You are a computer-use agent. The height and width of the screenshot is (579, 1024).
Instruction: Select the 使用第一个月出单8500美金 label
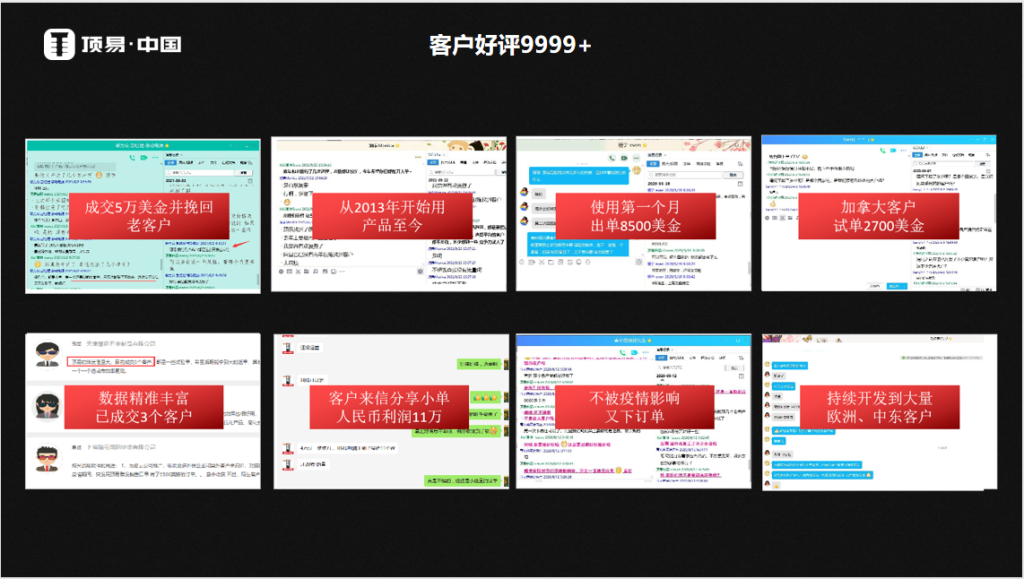click(x=636, y=215)
